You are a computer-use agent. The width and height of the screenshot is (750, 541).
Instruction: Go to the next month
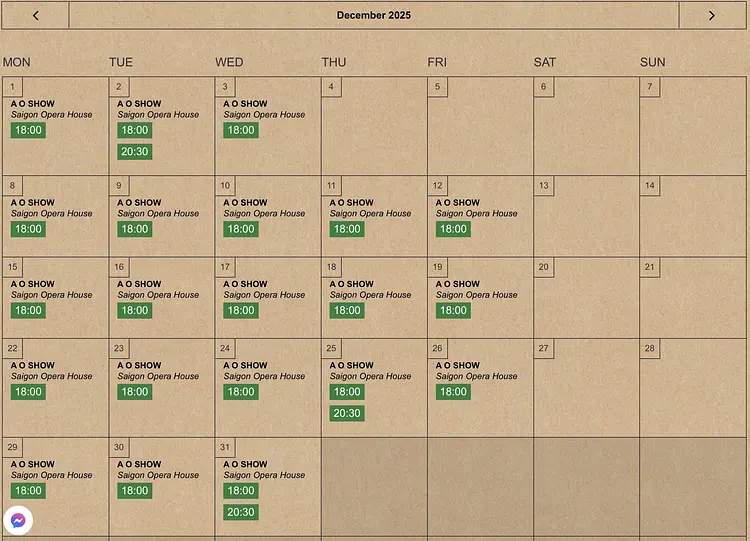[712, 15]
